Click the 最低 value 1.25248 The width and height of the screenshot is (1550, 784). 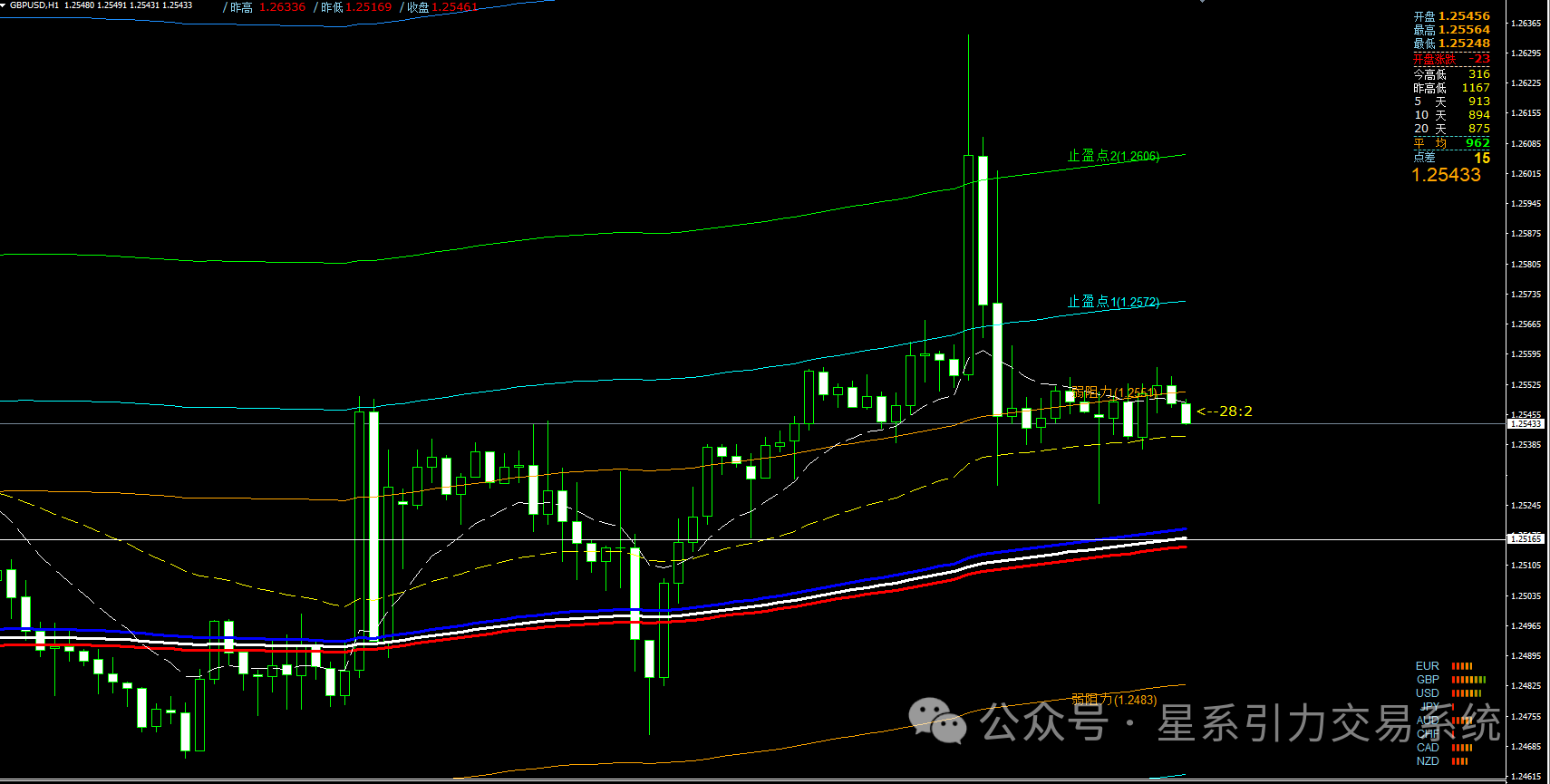(1464, 44)
